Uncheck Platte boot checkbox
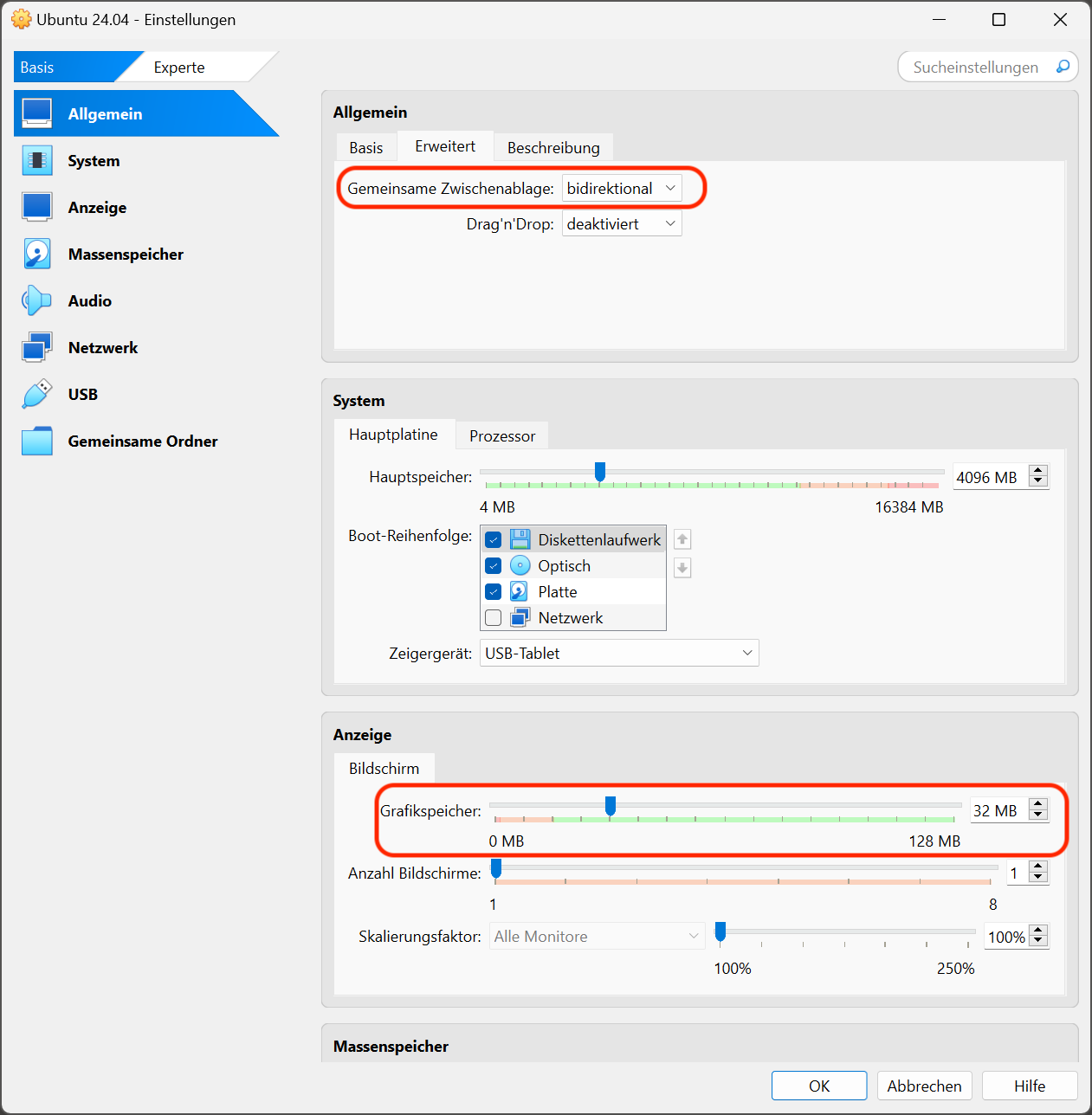 click(494, 592)
